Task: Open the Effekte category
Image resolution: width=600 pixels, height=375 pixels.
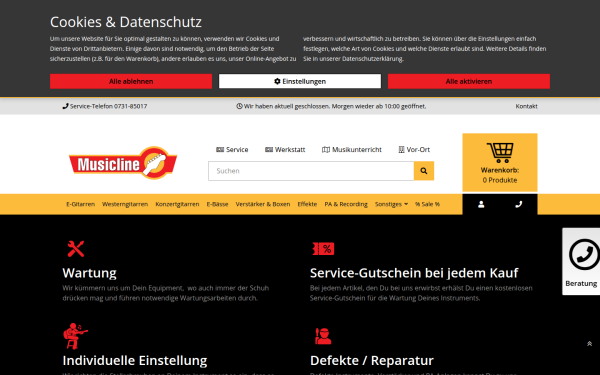Action: coord(307,204)
